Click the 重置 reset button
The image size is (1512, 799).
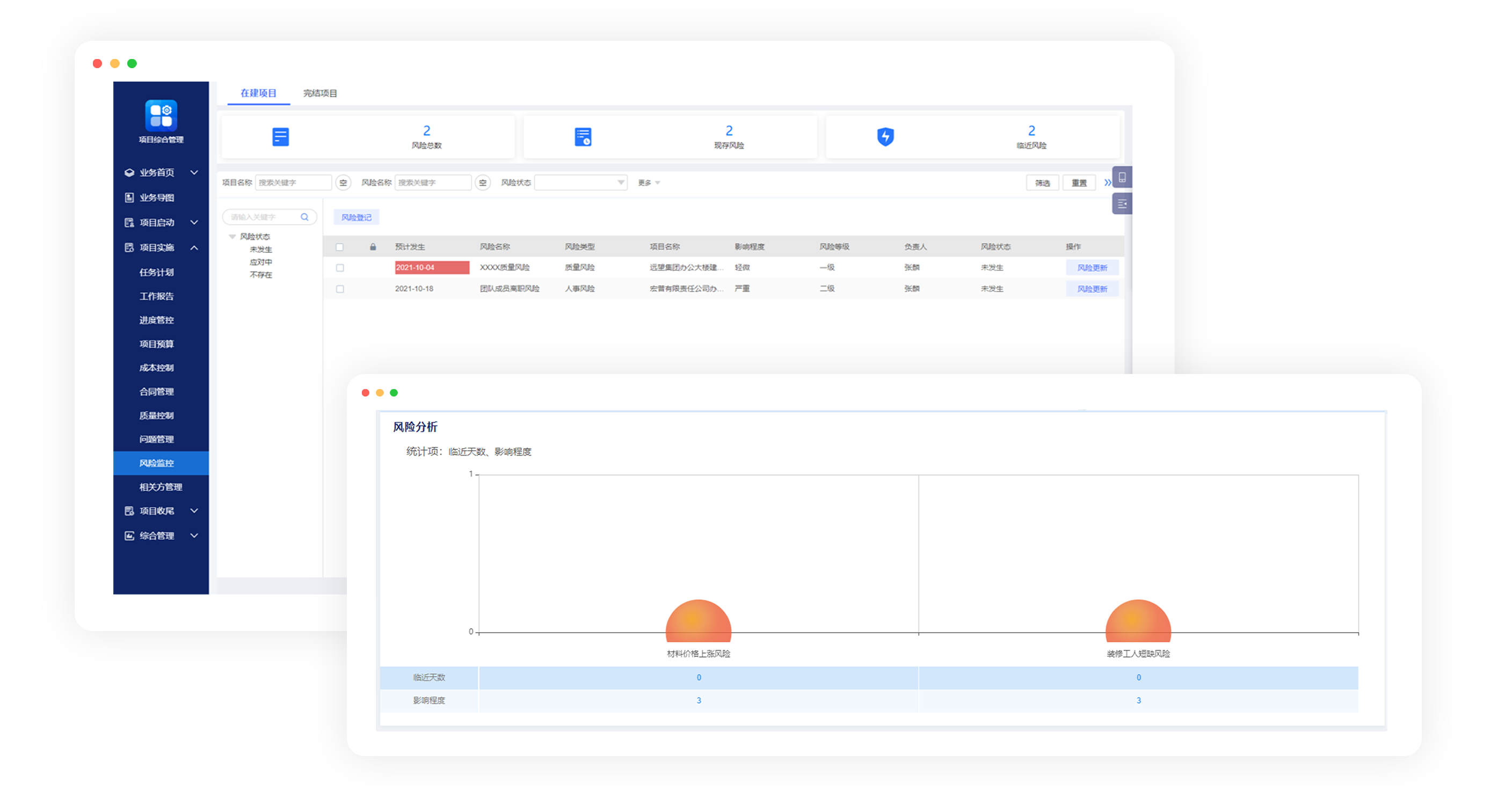[x=1079, y=183]
